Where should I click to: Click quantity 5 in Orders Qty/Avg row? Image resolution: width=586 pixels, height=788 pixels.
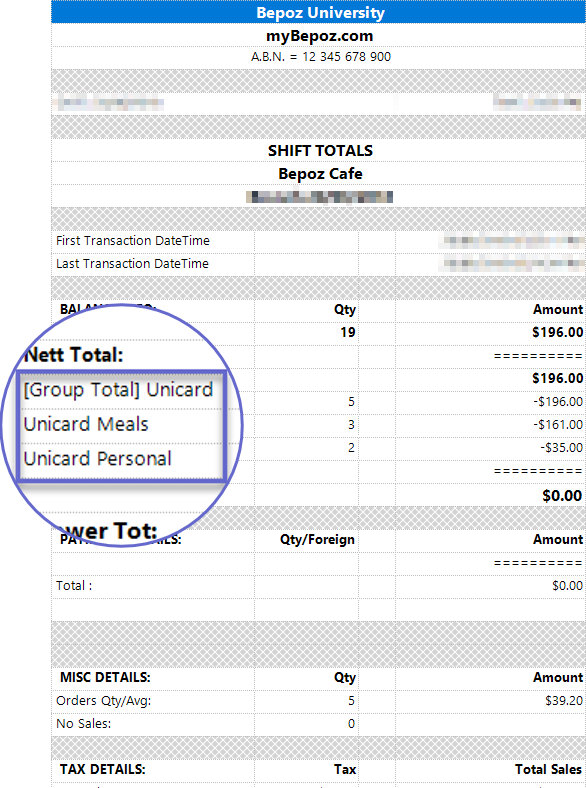point(351,701)
